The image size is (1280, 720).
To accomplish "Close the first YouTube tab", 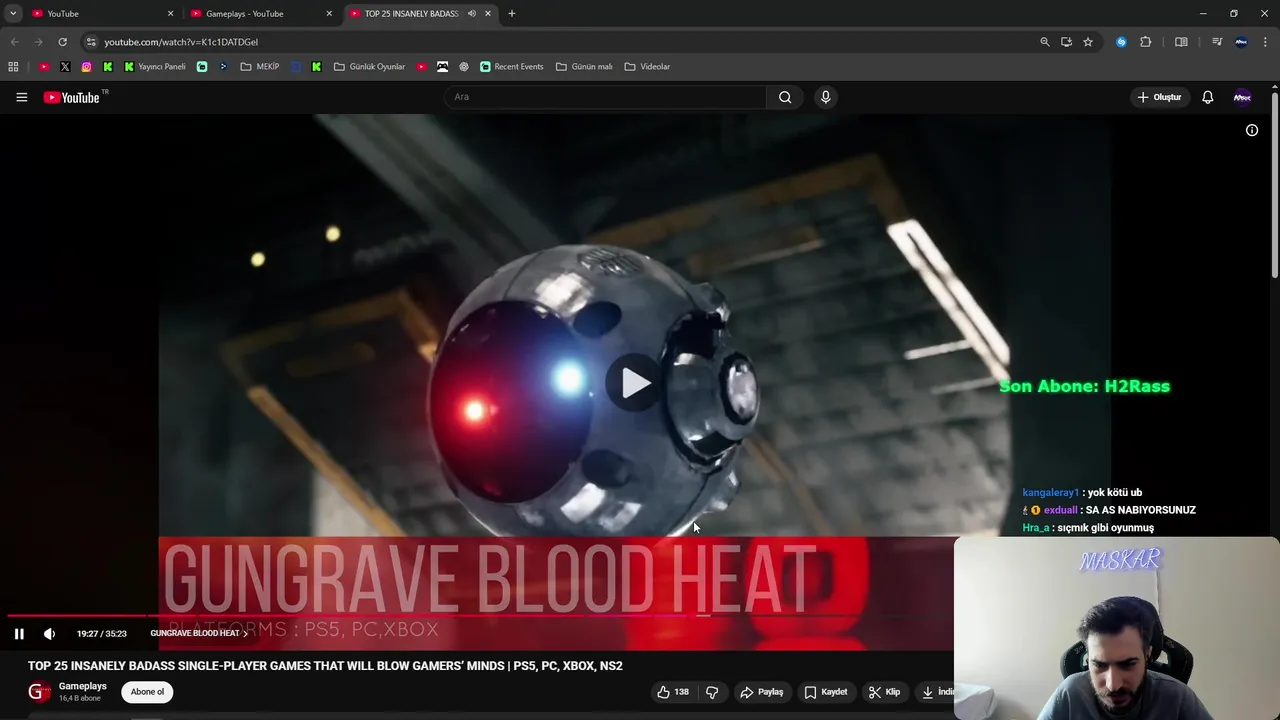I will pos(170,14).
